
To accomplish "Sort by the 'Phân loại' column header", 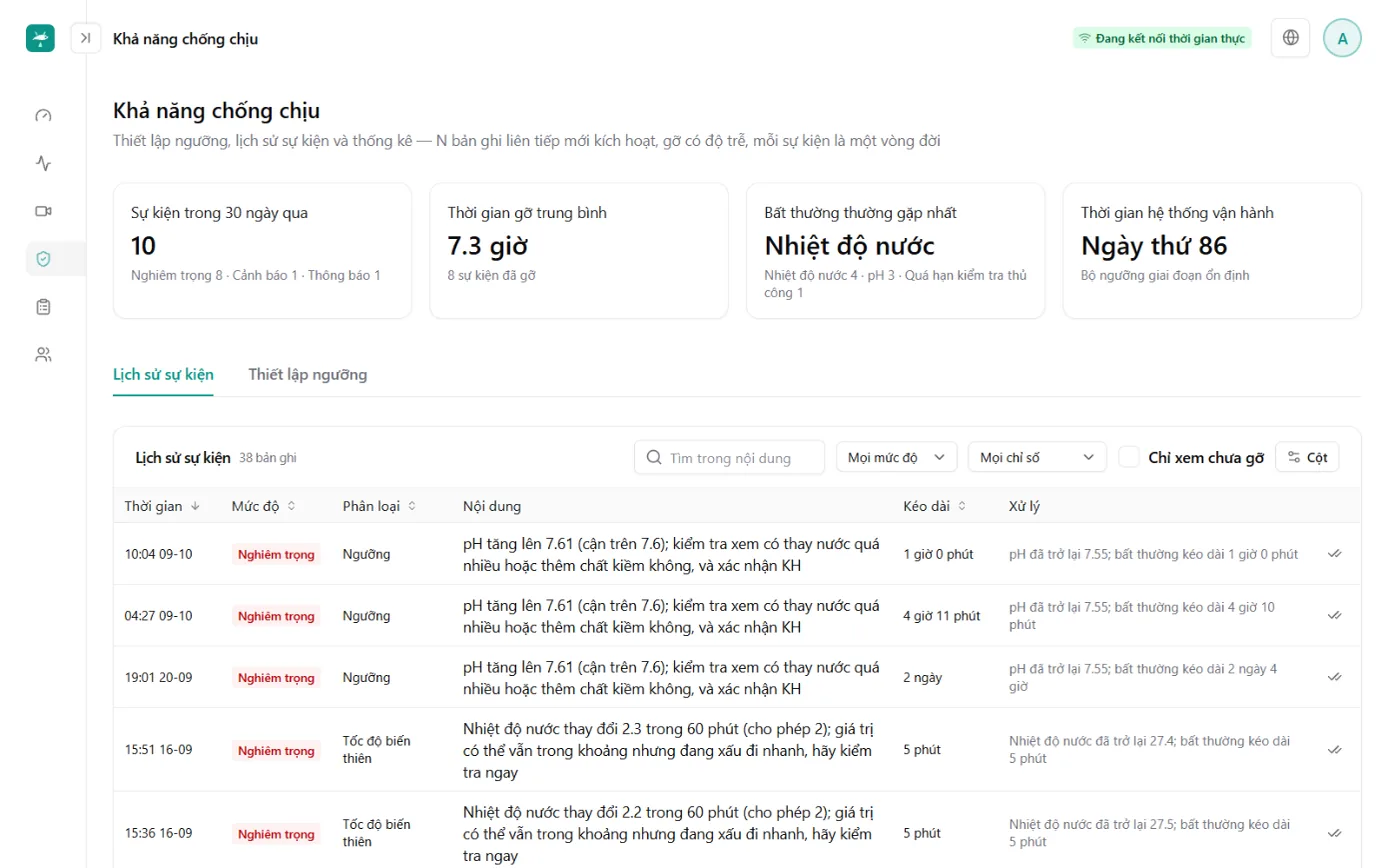I will (379, 506).
